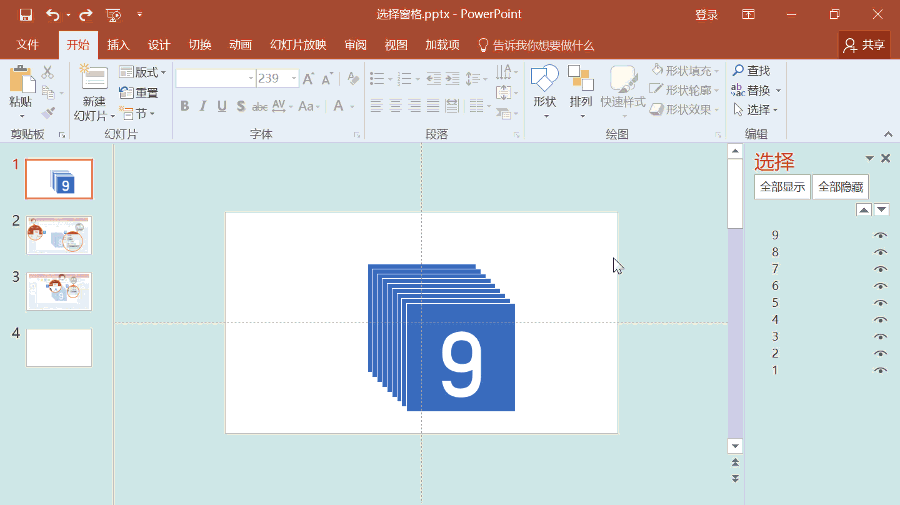Click the Undo arrow icon

pos(52,15)
